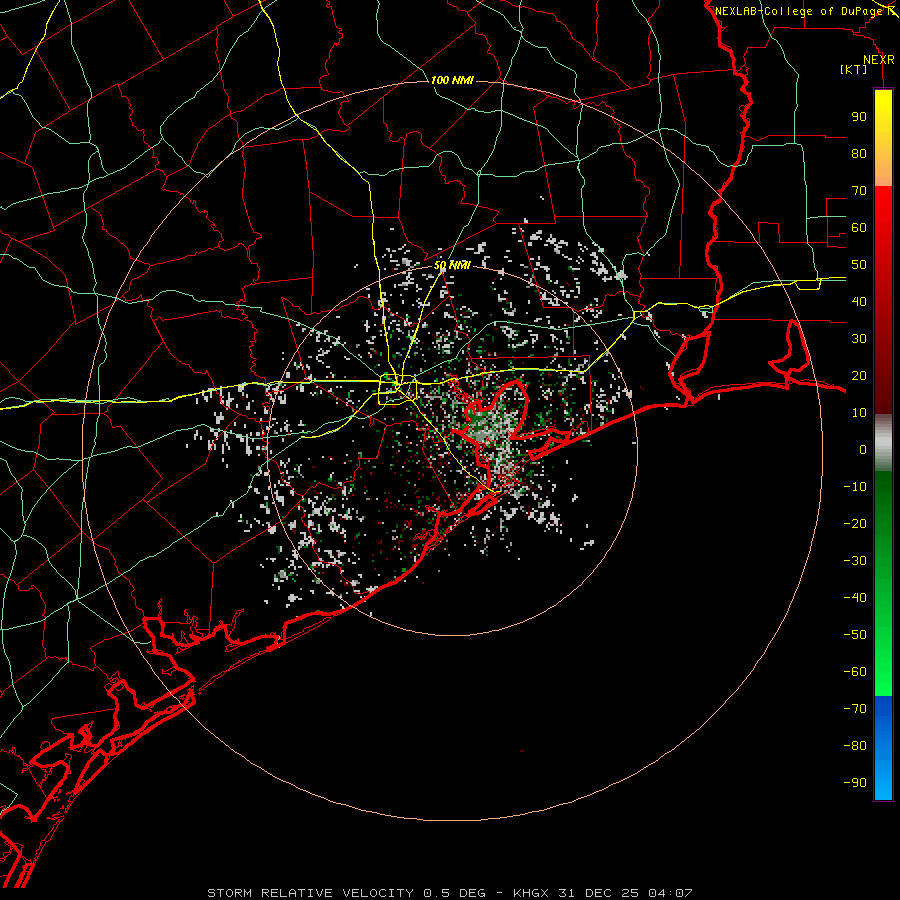Screen dimensions: 900x900
Task: Click the 50 NMI range ring label
Action: [452, 265]
